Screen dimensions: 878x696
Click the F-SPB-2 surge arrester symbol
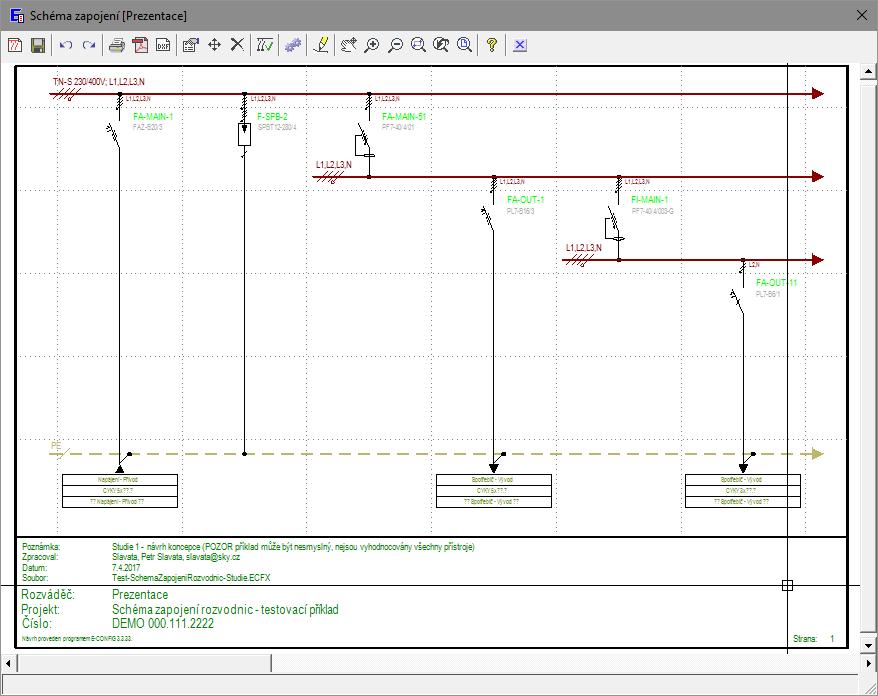pyautogui.click(x=244, y=134)
